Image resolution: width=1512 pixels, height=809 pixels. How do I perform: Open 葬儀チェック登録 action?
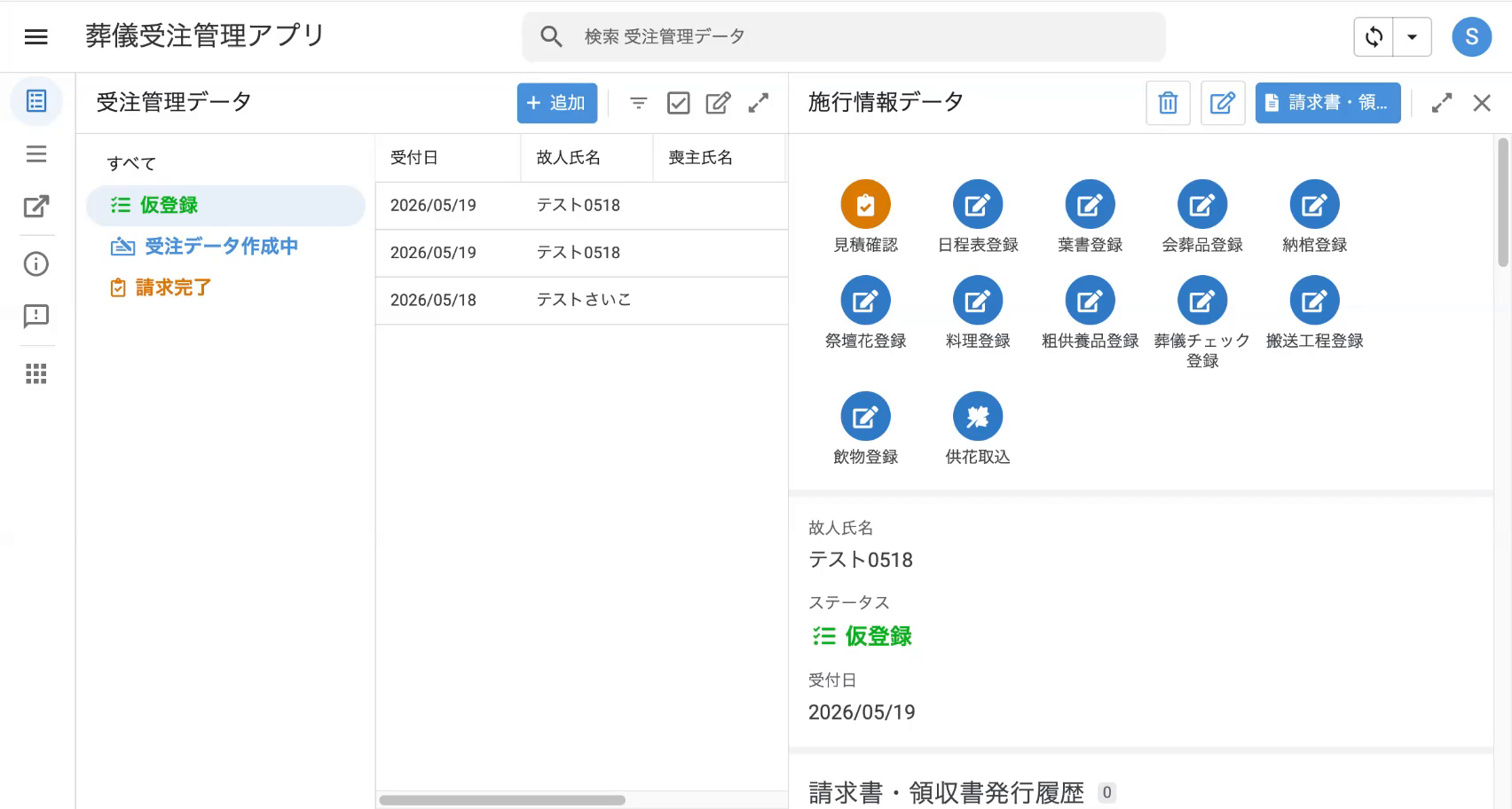[1202, 301]
